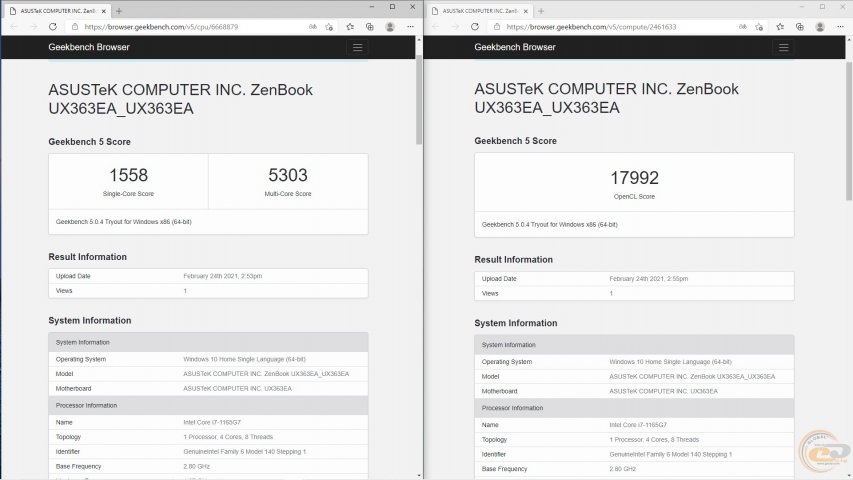Click 'Intel Core i7-1165G7' in left window

[x=212, y=422]
